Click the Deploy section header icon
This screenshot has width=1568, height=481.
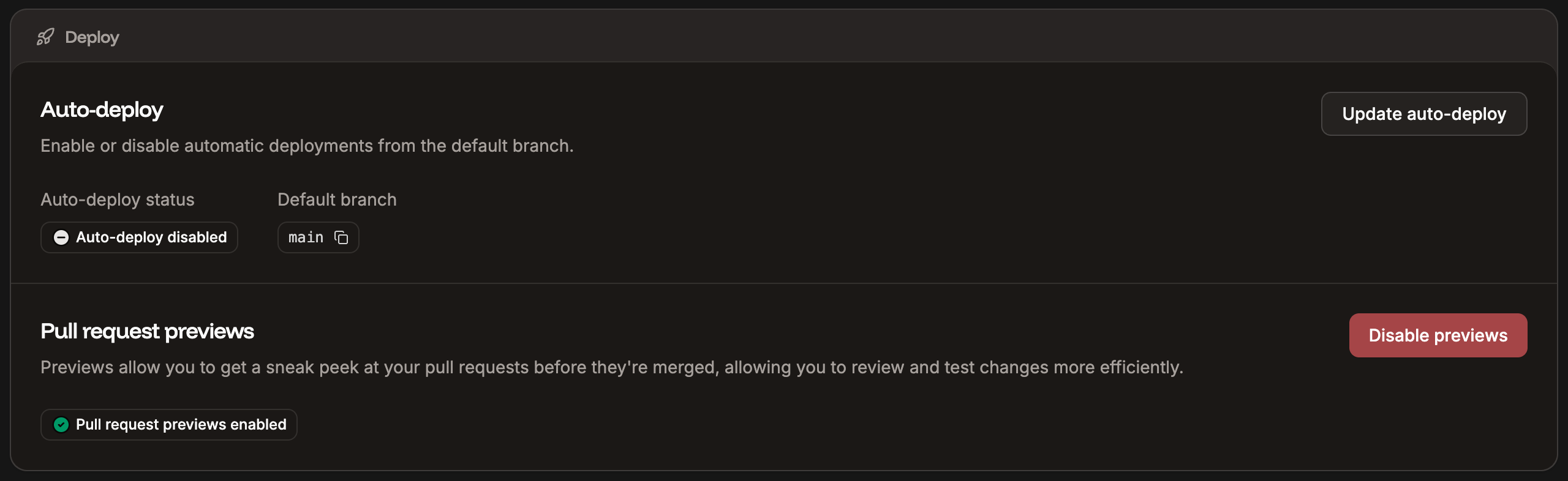click(45, 37)
